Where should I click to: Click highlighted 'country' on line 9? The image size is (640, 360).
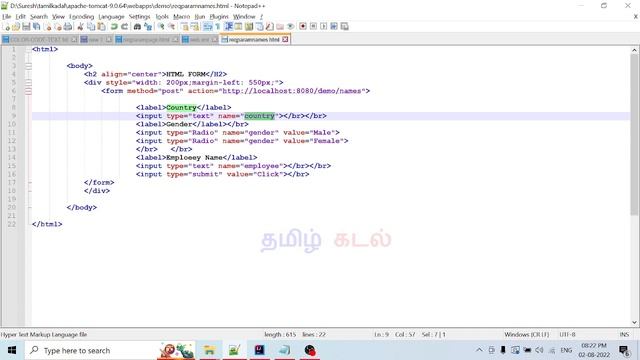[x=259, y=116]
